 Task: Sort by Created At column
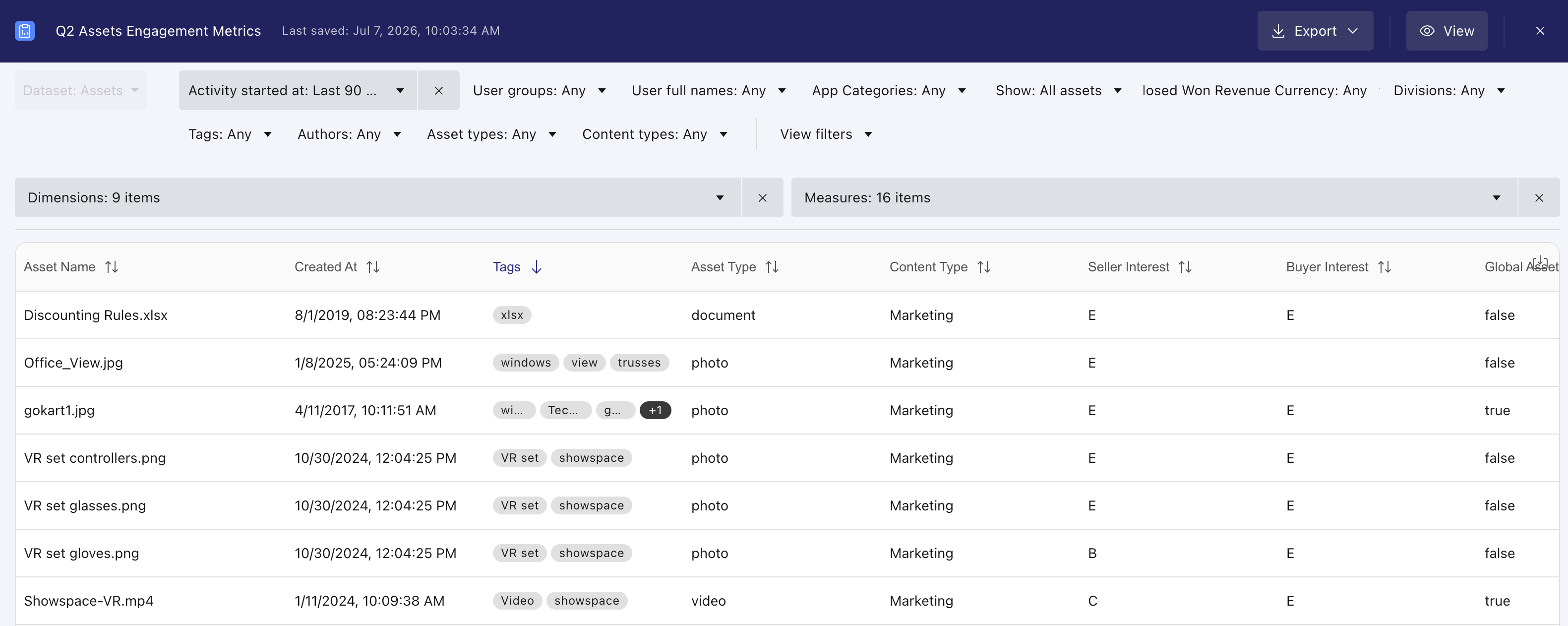click(x=373, y=267)
